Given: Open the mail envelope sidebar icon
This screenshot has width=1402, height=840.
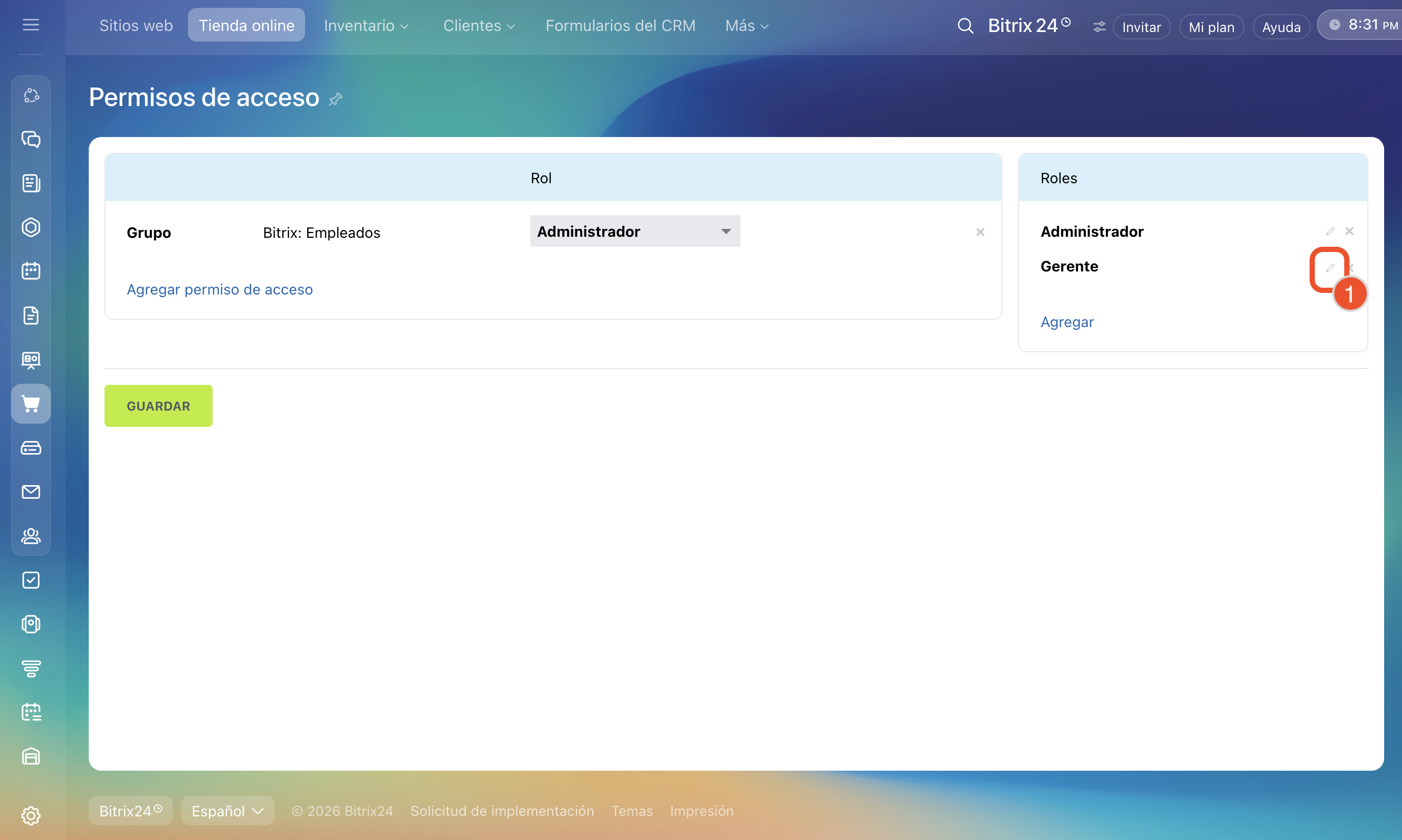Looking at the screenshot, I should click(x=30, y=491).
